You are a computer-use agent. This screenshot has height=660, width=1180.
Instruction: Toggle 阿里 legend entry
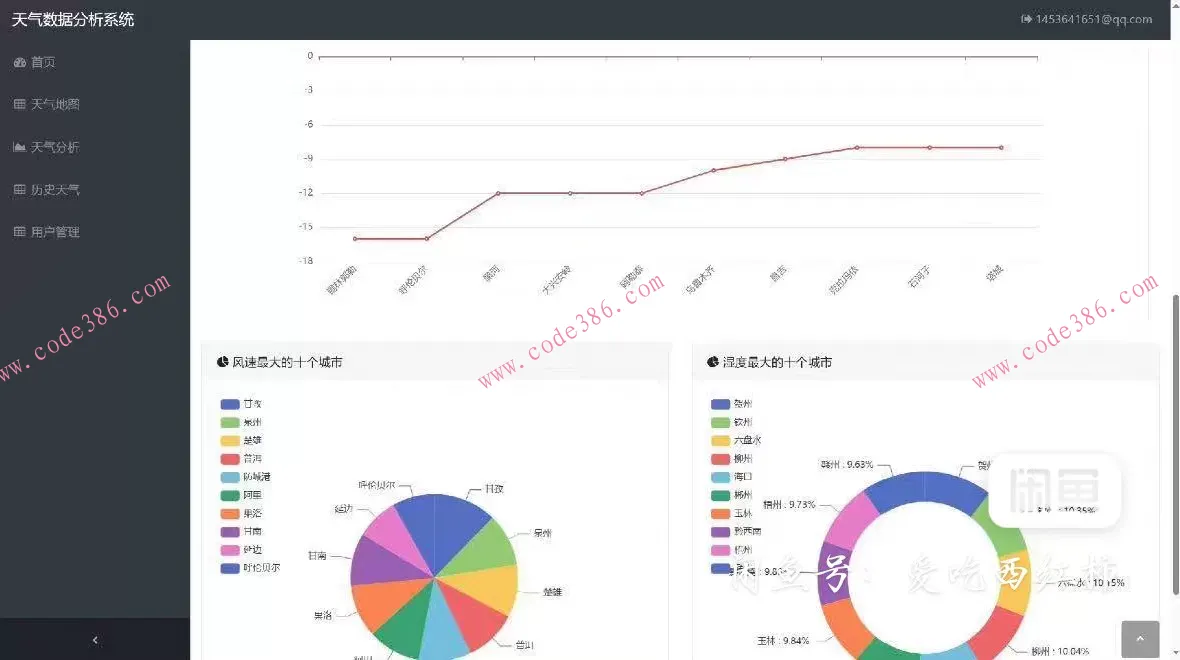[x=241, y=495]
